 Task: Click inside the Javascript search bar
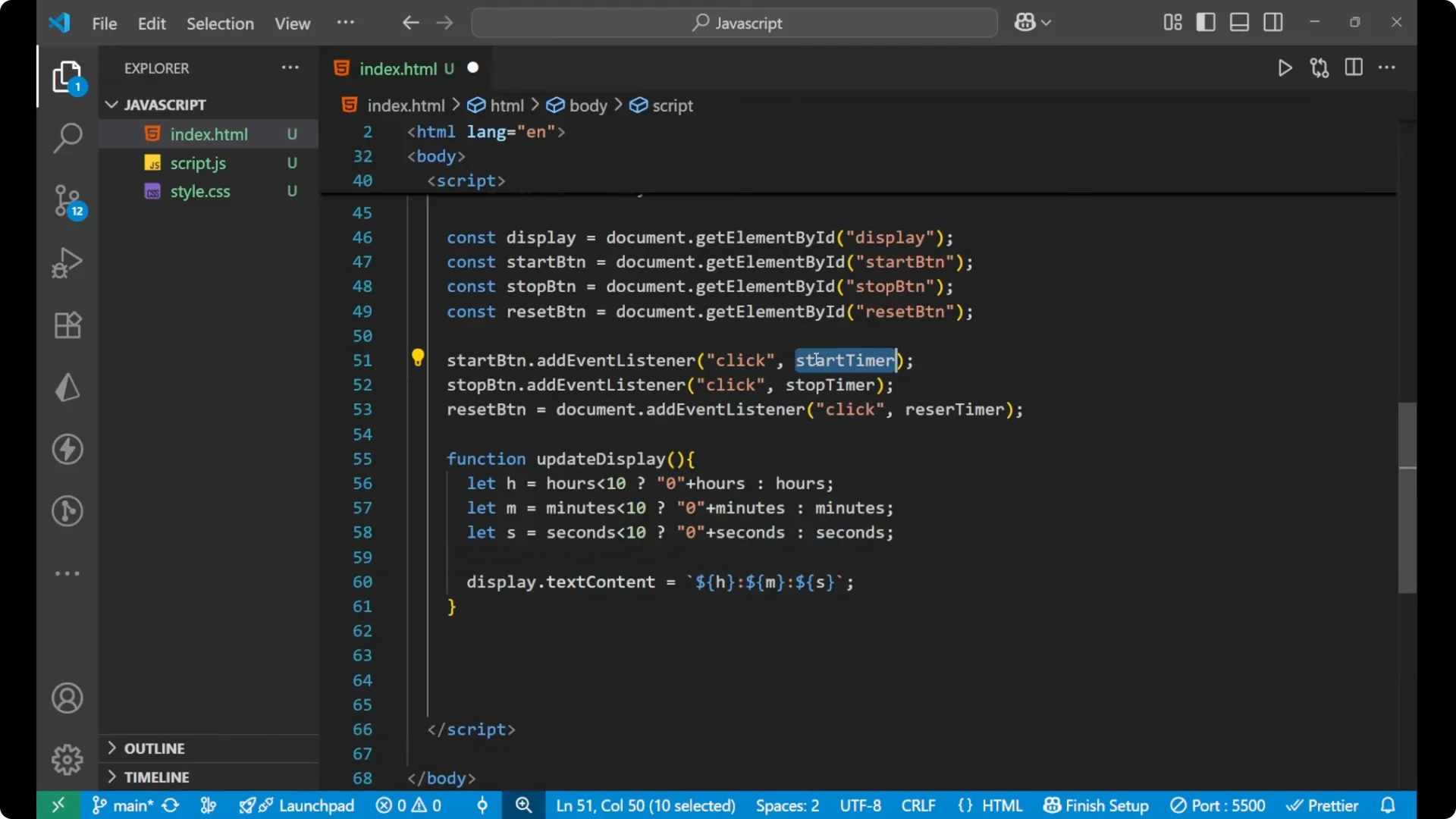coord(733,23)
